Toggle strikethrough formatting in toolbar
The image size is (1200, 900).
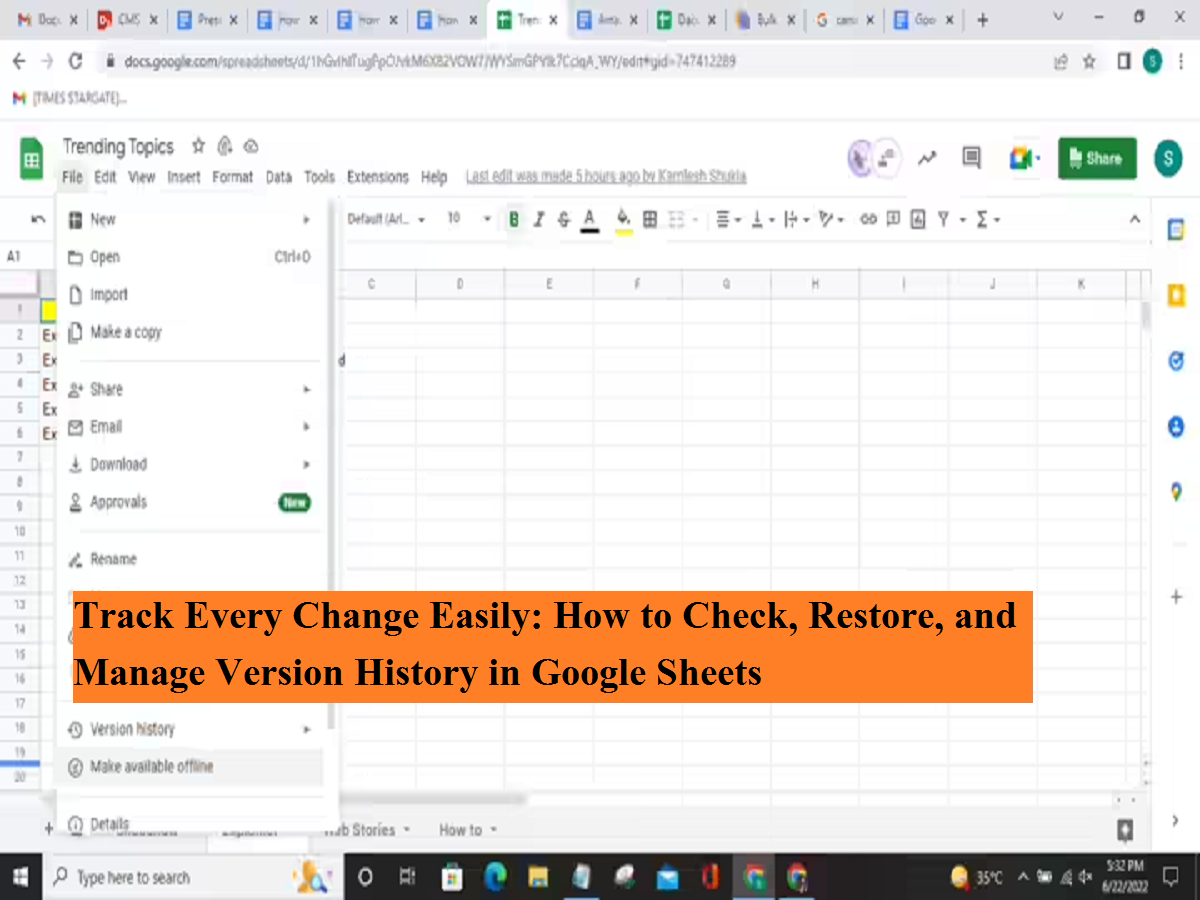564,220
